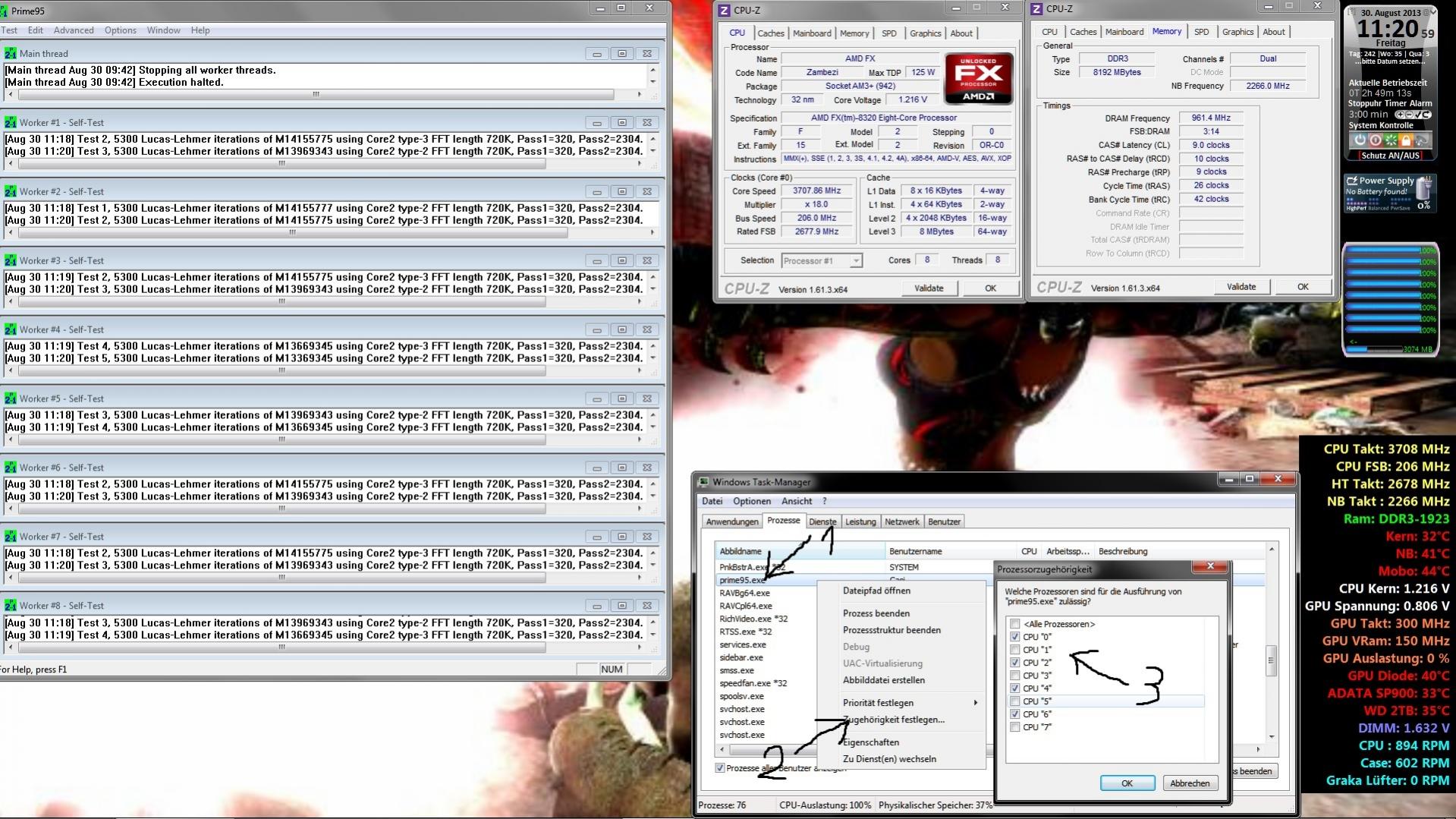Uncheck CPU "2" affinity checkbox
Viewport: 1456px width, 819px height.
(x=1015, y=663)
